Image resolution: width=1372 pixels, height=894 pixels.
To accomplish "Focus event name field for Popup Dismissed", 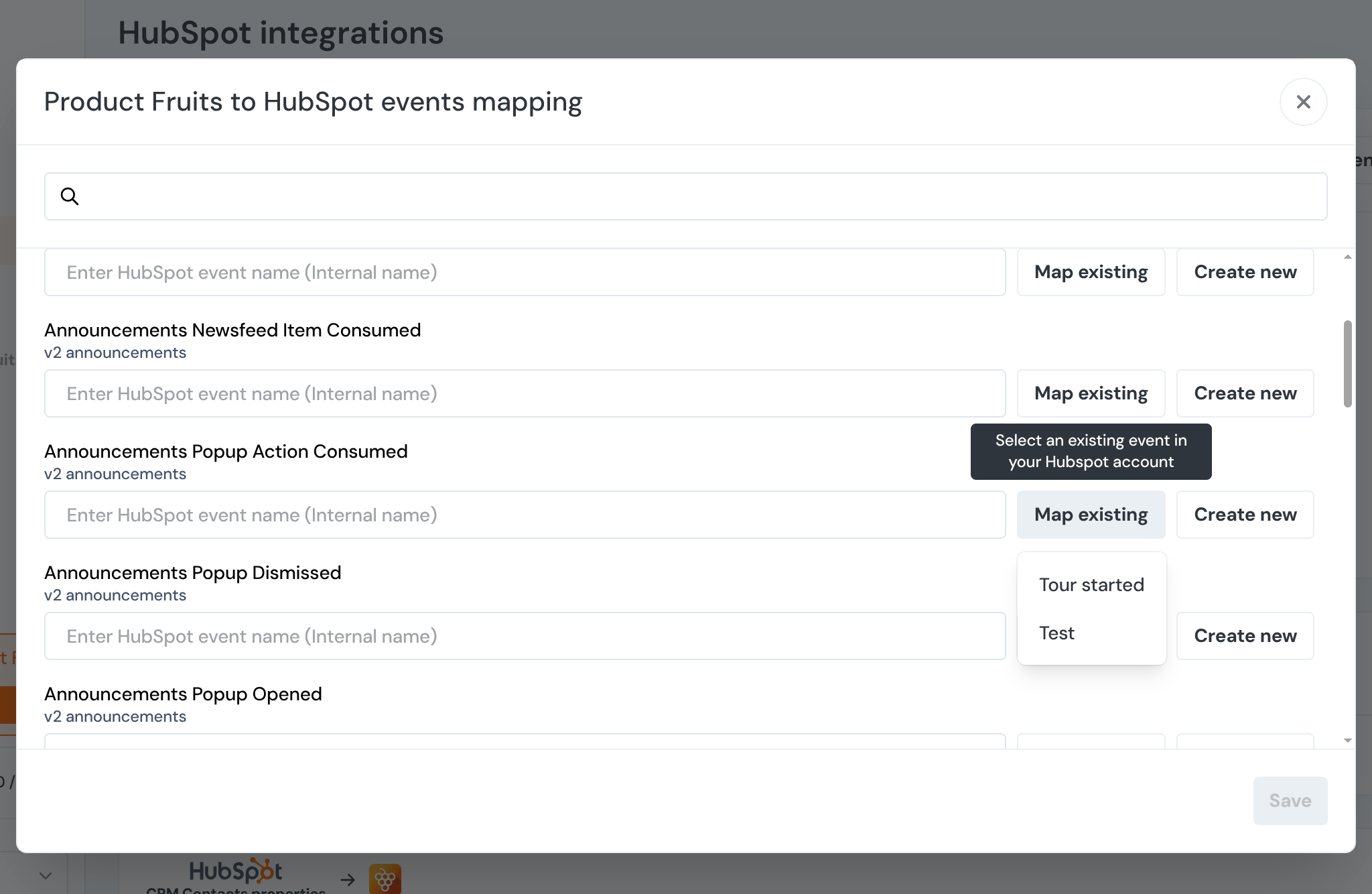I will (x=525, y=636).
